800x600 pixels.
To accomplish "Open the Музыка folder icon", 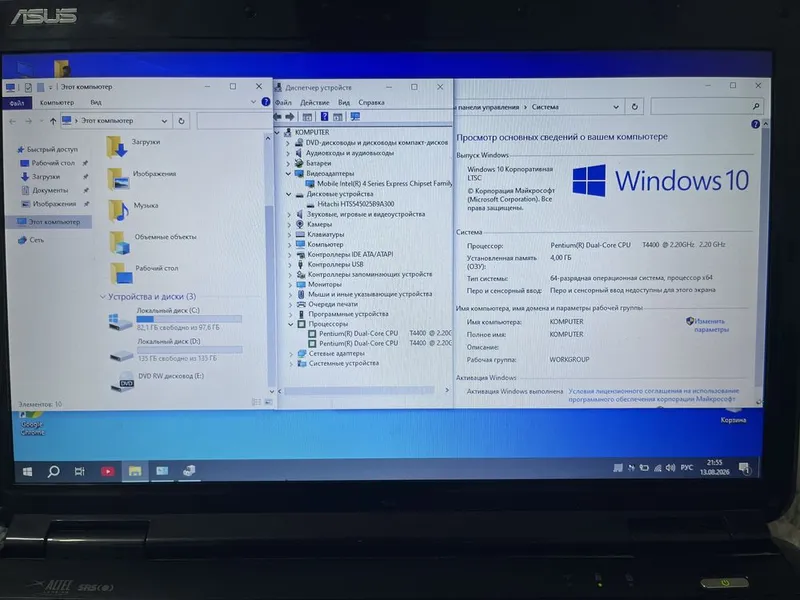I will (118, 211).
